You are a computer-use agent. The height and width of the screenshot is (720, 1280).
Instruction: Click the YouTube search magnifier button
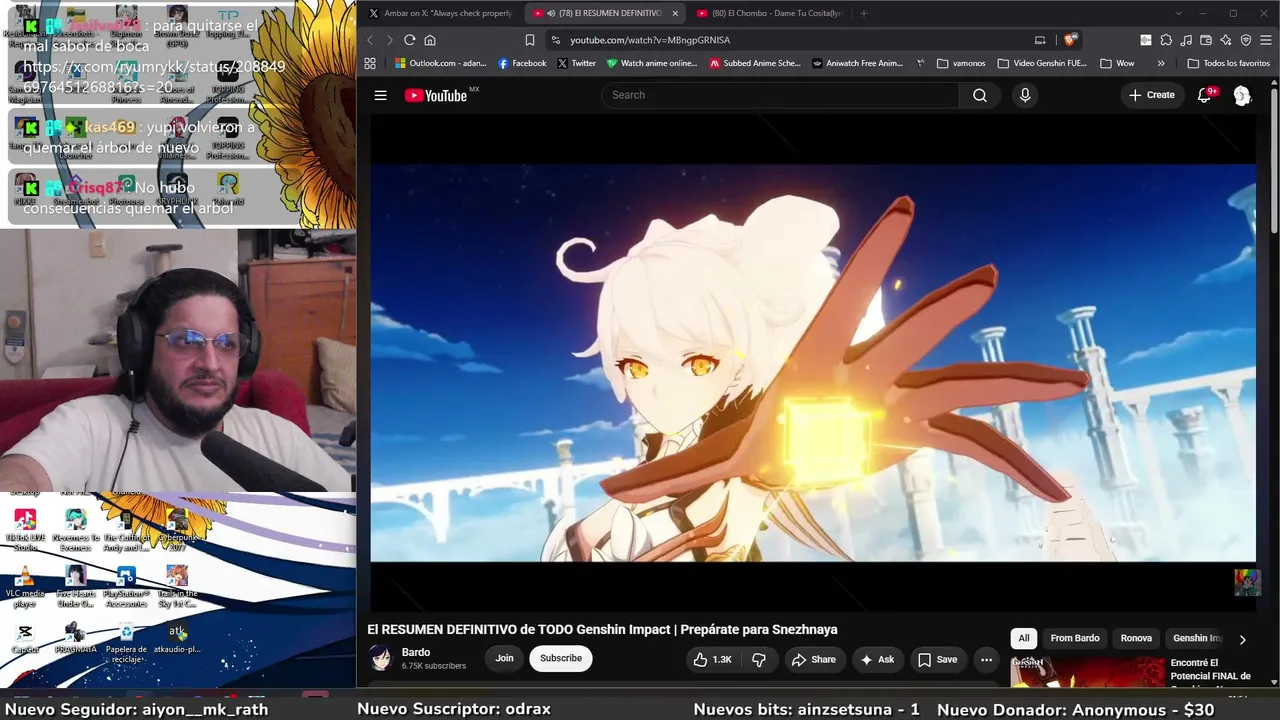click(980, 95)
